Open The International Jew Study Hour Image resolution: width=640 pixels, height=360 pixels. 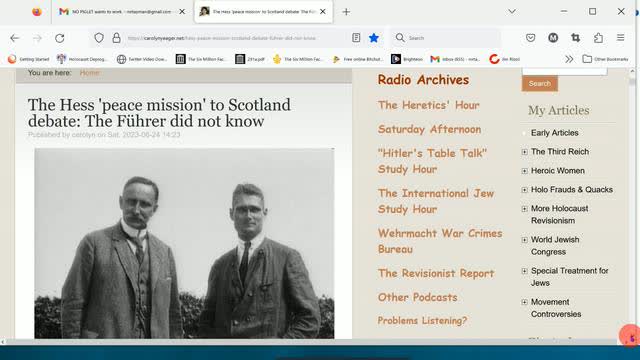tap(436, 201)
